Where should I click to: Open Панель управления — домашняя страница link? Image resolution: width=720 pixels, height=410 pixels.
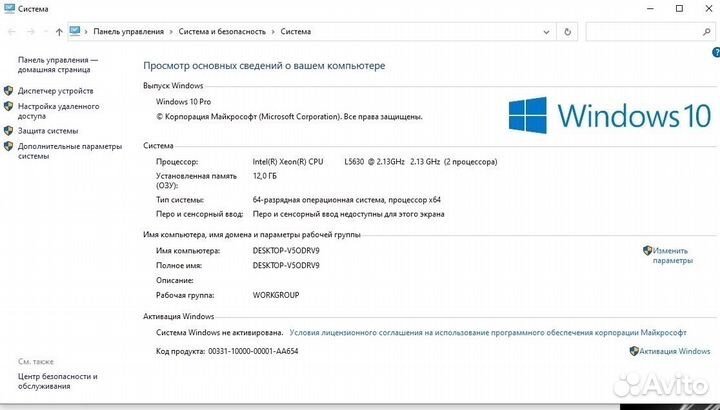pyautogui.click(x=58, y=65)
